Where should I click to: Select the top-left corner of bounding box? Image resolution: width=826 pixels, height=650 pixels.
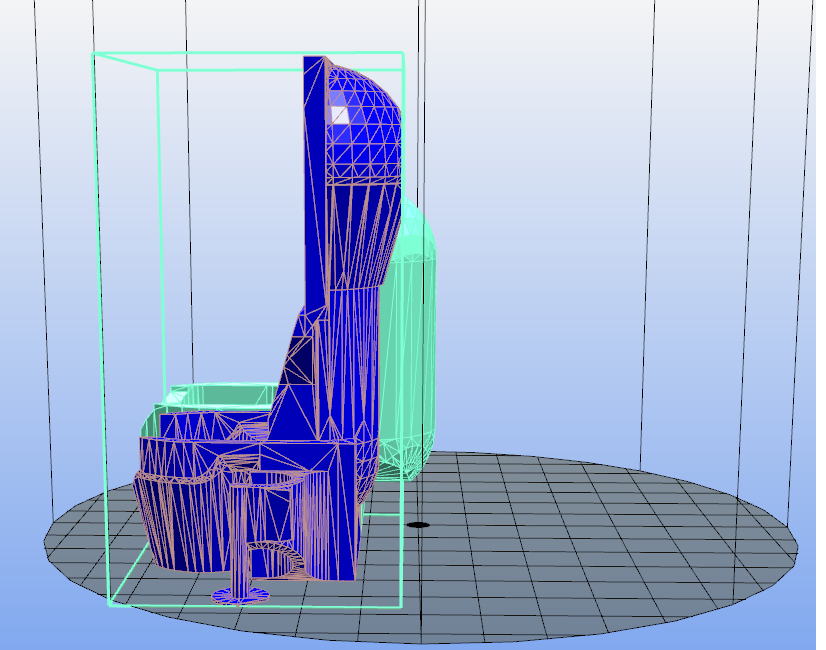coord(93,53)
